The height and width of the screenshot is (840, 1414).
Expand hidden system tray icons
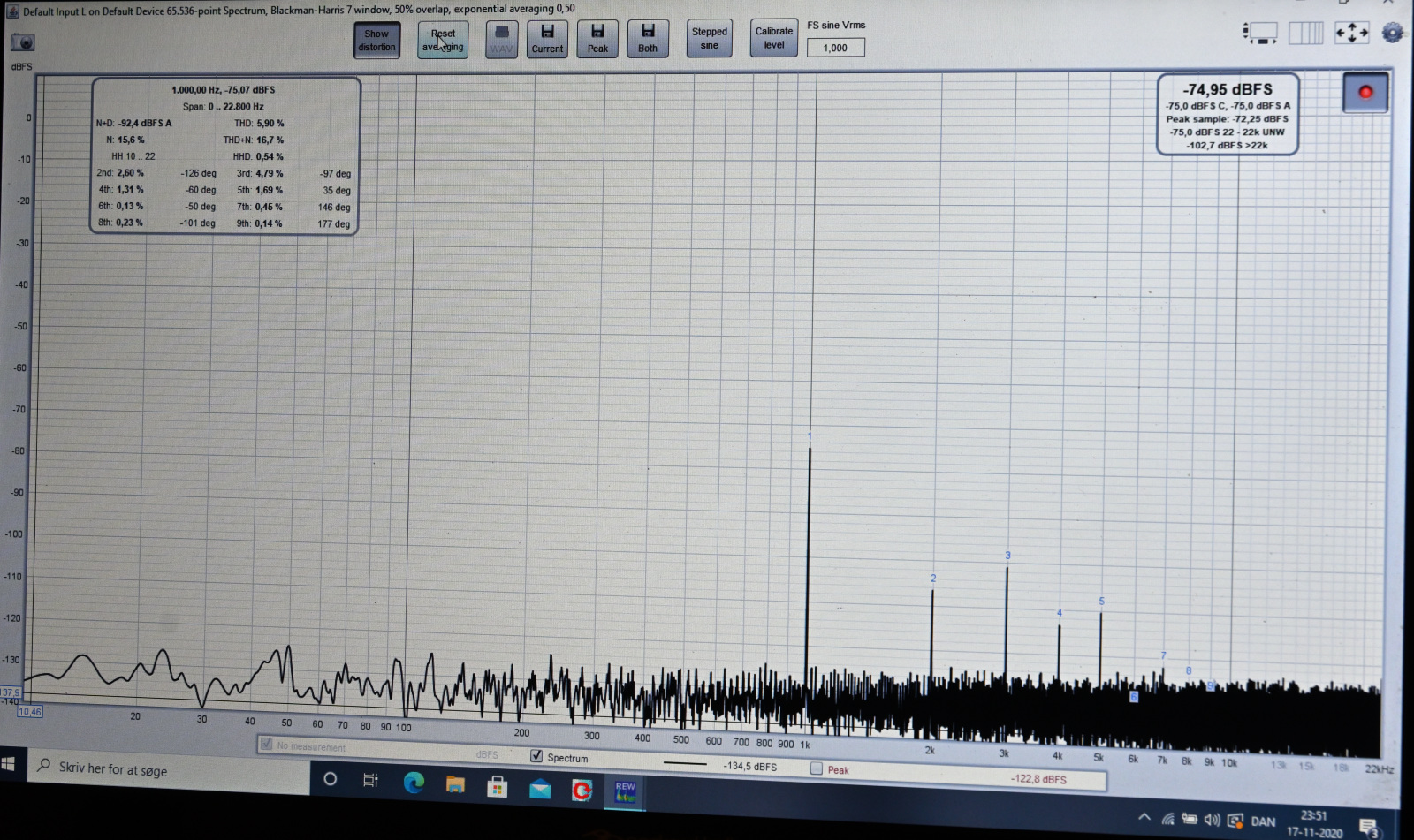point(1144,817)
